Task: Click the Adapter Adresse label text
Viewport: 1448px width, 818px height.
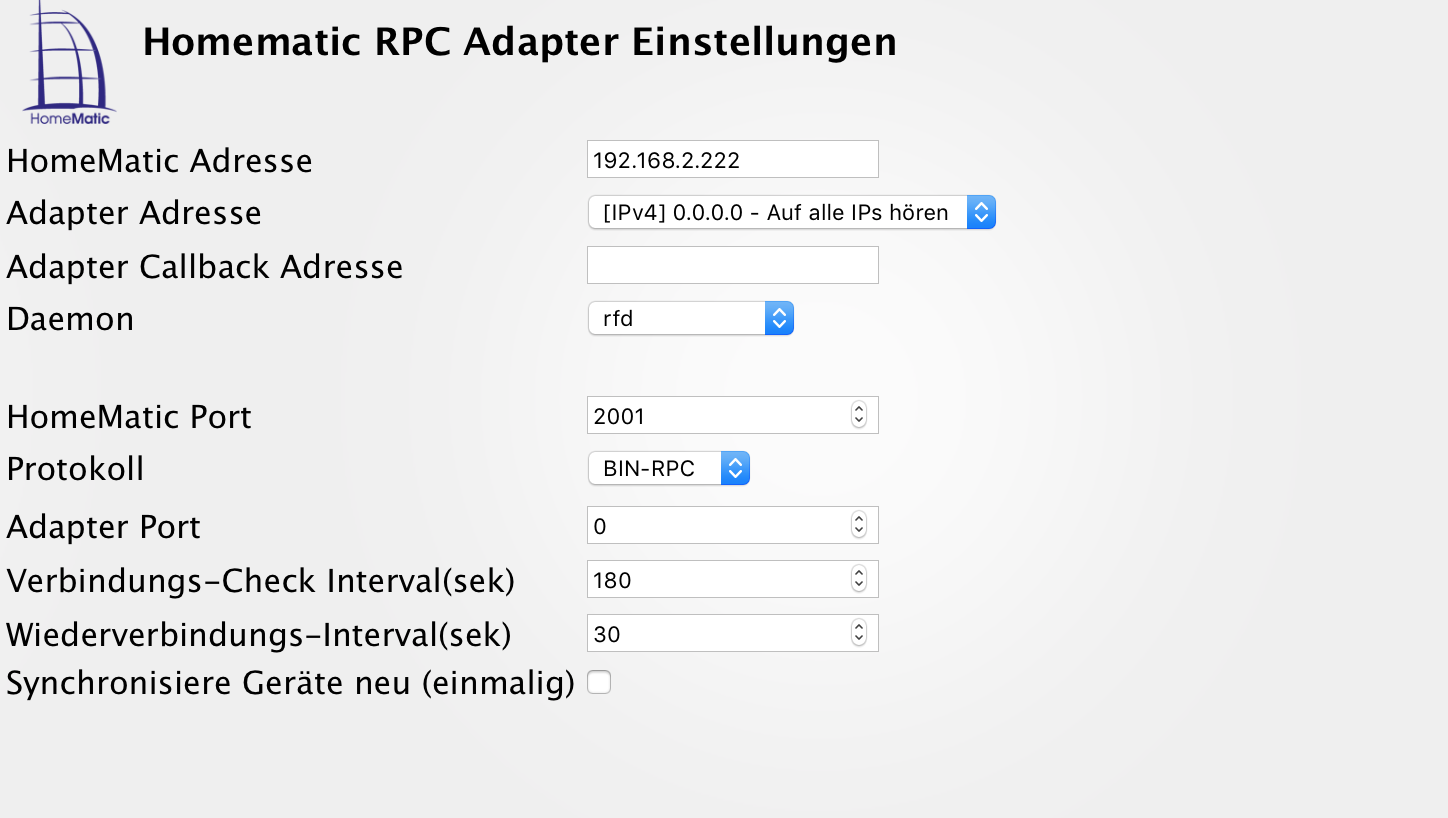Action: [x=134, y=213]
